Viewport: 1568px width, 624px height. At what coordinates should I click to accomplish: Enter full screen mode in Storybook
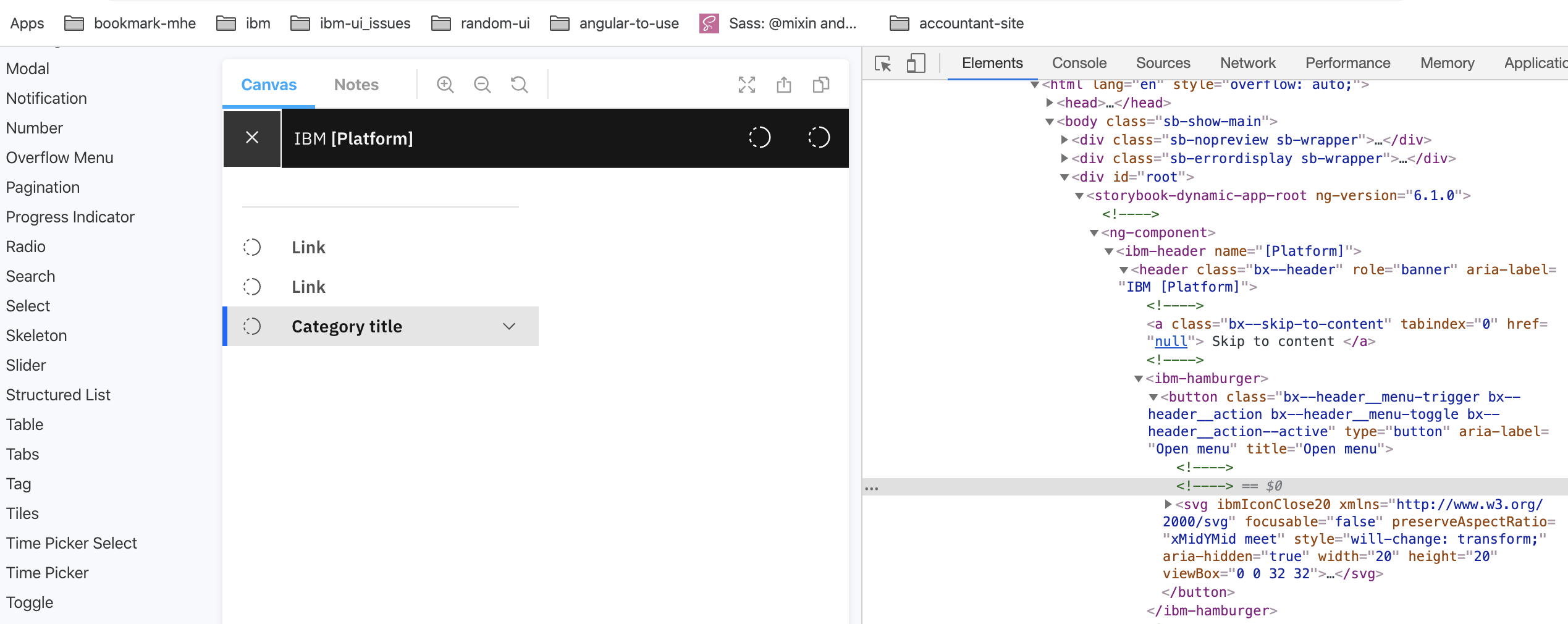(x=746, y=85)
